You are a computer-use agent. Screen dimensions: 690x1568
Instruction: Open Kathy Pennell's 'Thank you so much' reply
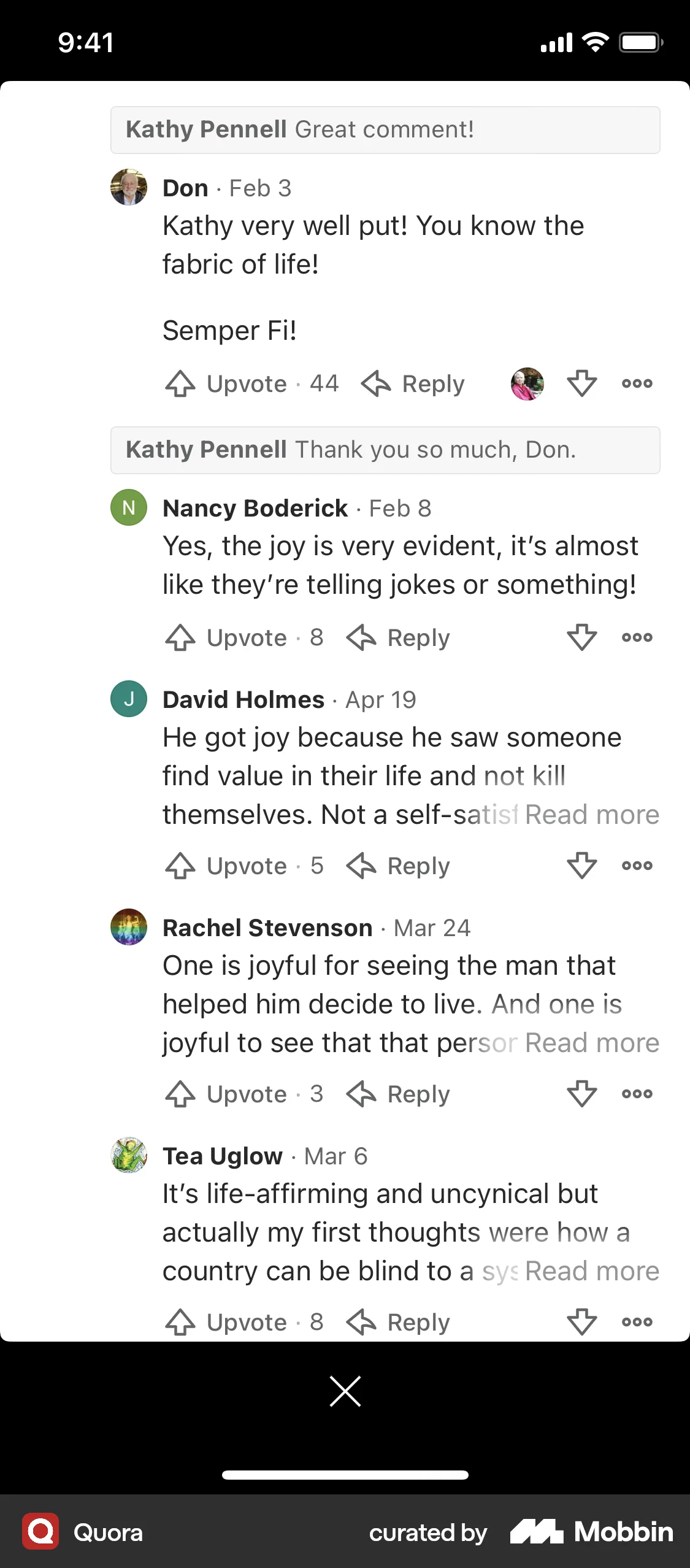point(385,450)
